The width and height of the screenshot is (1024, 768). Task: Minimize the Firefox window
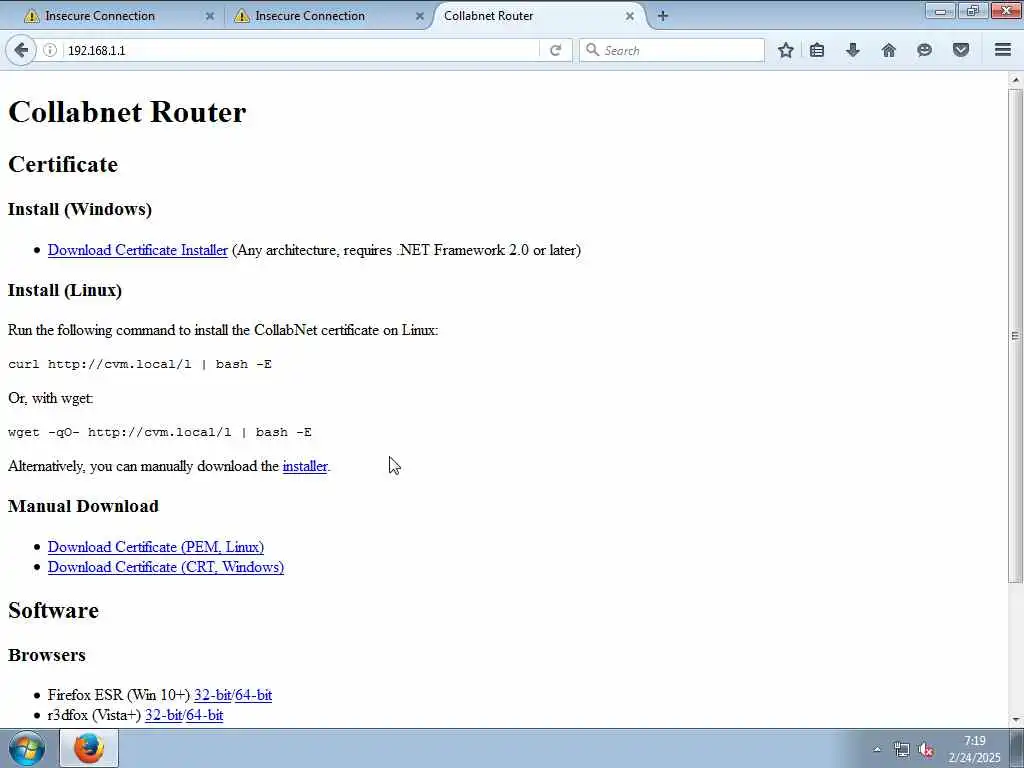(940, 10)
